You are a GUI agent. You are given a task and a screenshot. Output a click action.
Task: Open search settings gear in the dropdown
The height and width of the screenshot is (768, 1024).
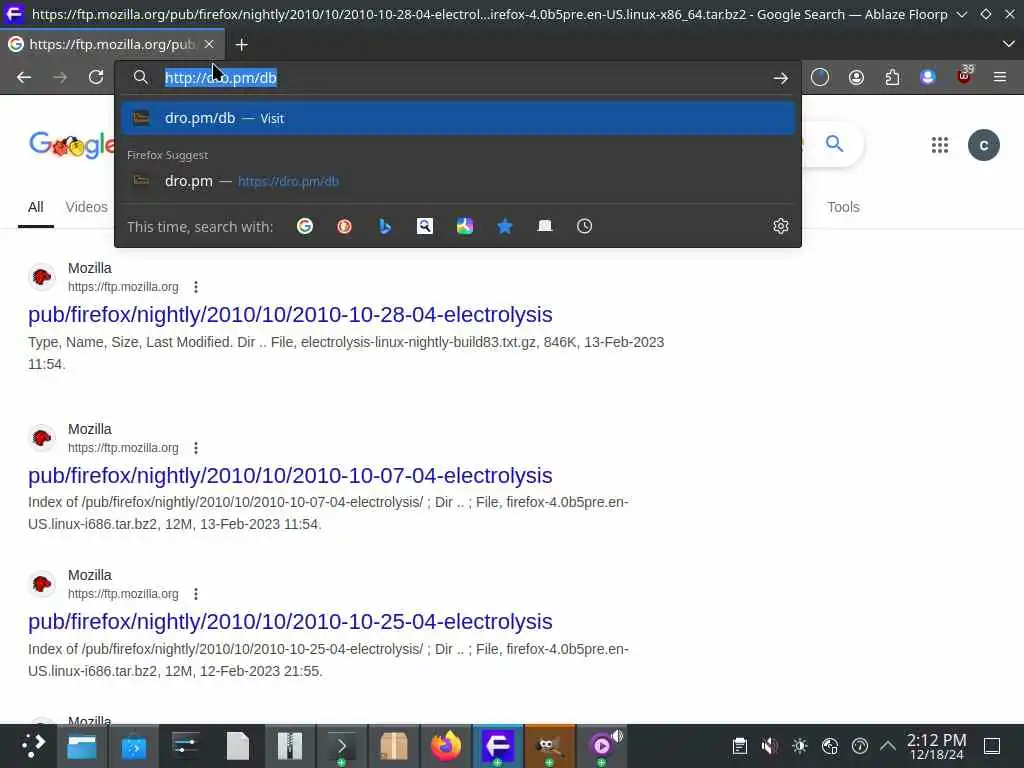(x=780, y=226)
